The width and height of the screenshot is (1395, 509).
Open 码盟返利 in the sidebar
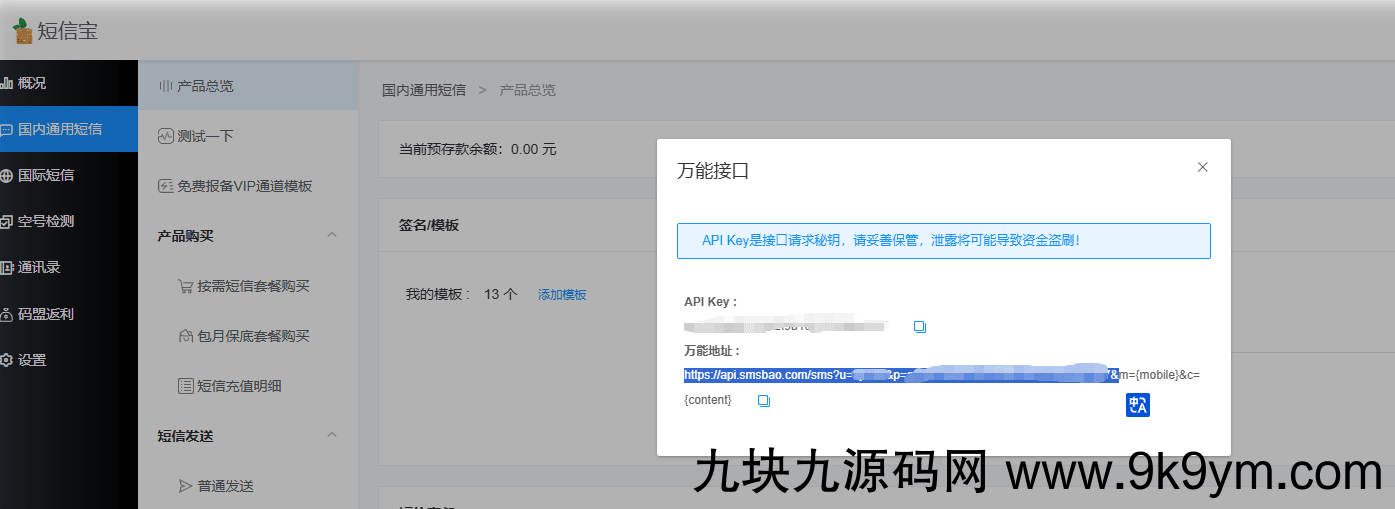[x=69, y=313]
